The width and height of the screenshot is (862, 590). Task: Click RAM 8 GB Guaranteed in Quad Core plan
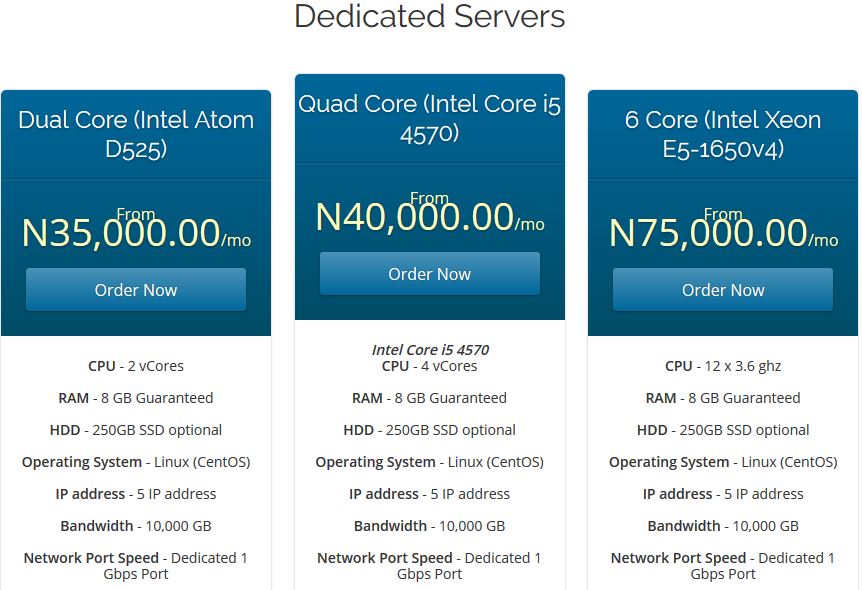429,398
